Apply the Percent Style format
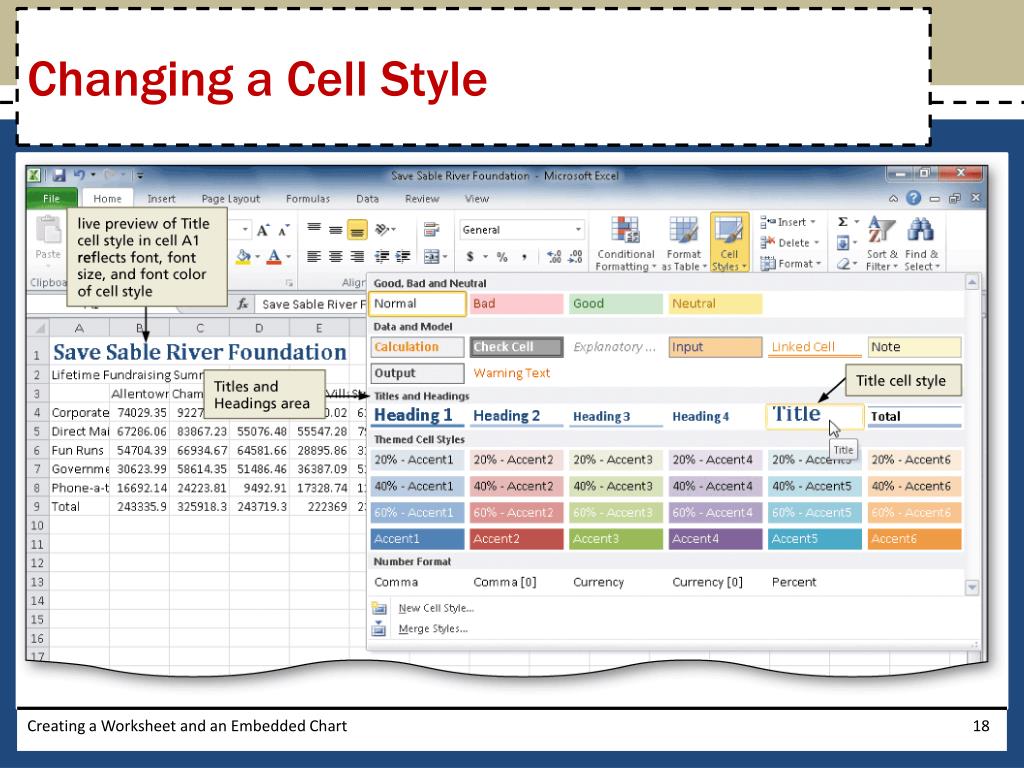 [502, 257]
